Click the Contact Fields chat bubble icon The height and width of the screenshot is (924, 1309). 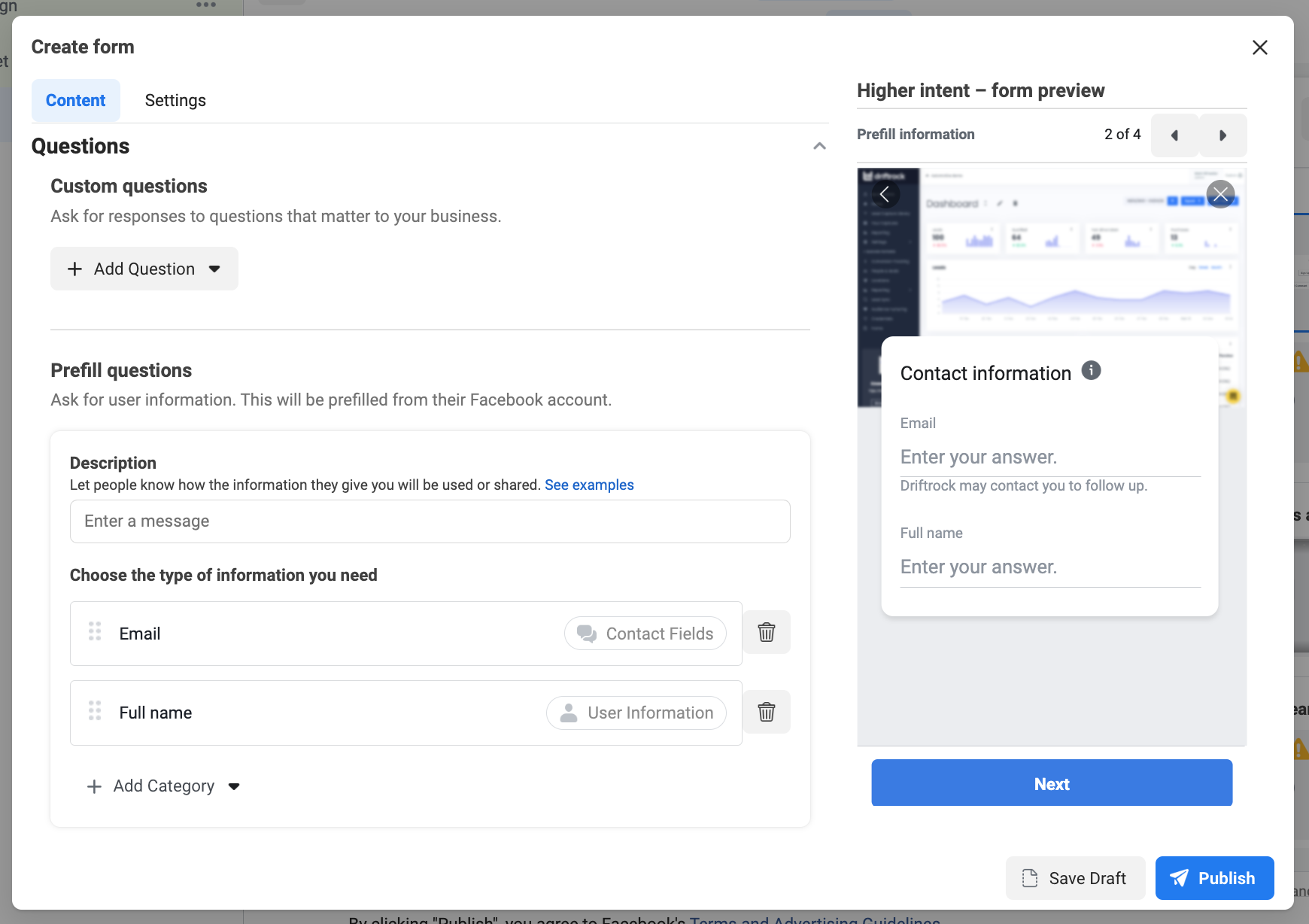click(x=586, y=634)
